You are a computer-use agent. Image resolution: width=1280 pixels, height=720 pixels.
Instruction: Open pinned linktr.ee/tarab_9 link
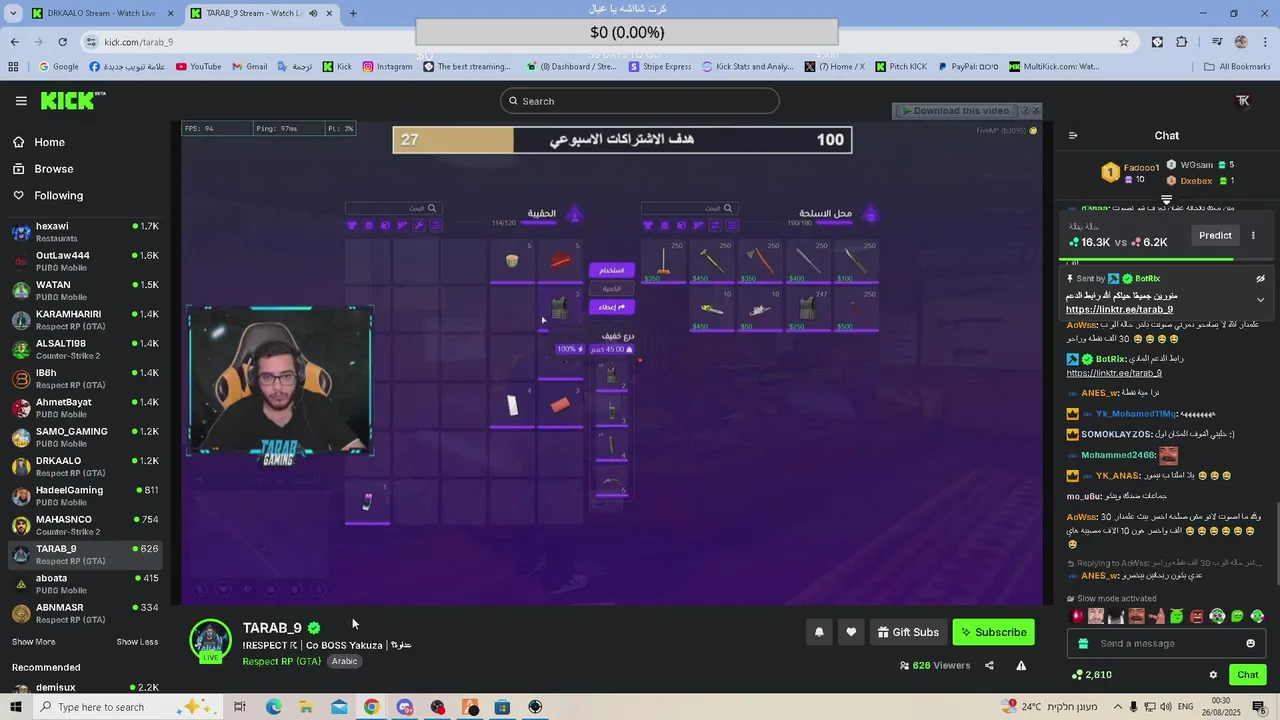click(x=1119, y=310)
